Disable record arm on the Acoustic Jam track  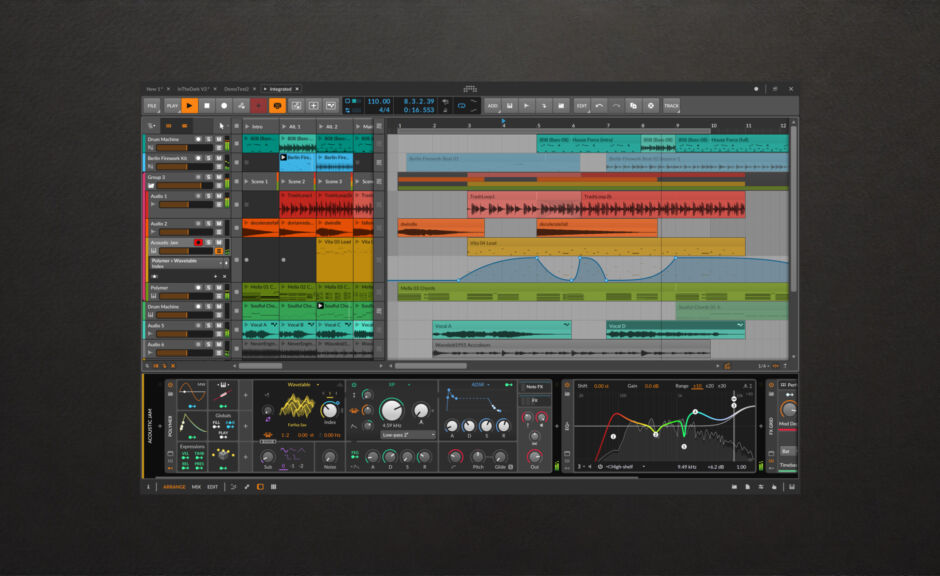[198, 242]
